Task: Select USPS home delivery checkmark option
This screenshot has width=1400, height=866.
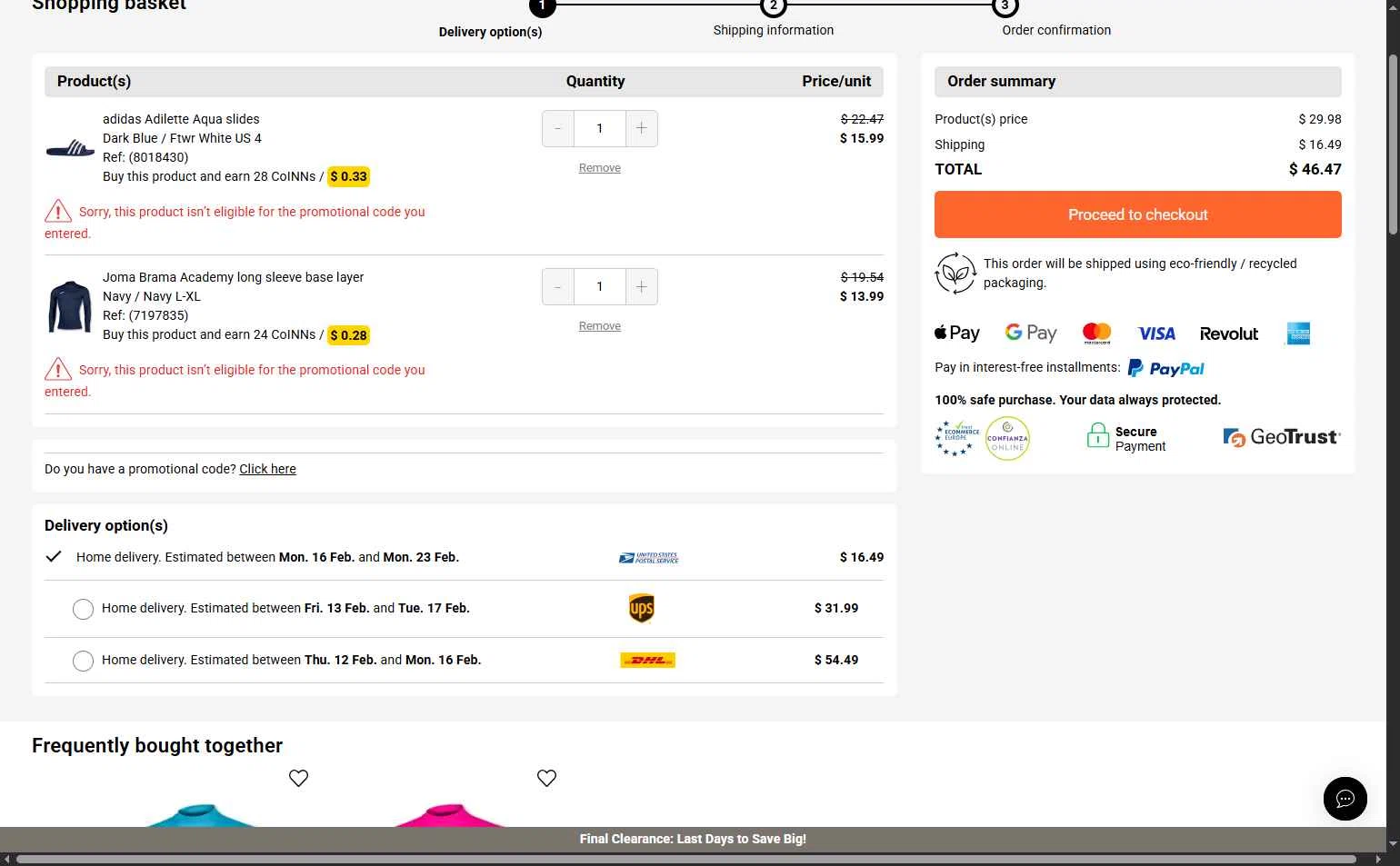Action: tap(54, 557)
